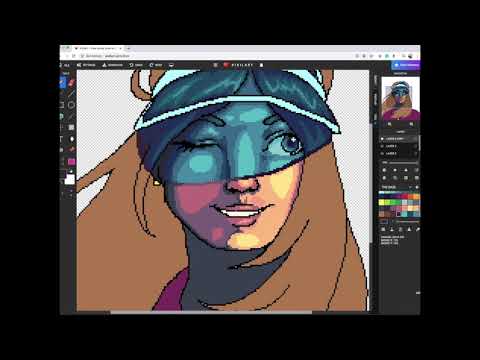
Task: Expand the color palette dropdown arrow
Action: tap(411, 187)
